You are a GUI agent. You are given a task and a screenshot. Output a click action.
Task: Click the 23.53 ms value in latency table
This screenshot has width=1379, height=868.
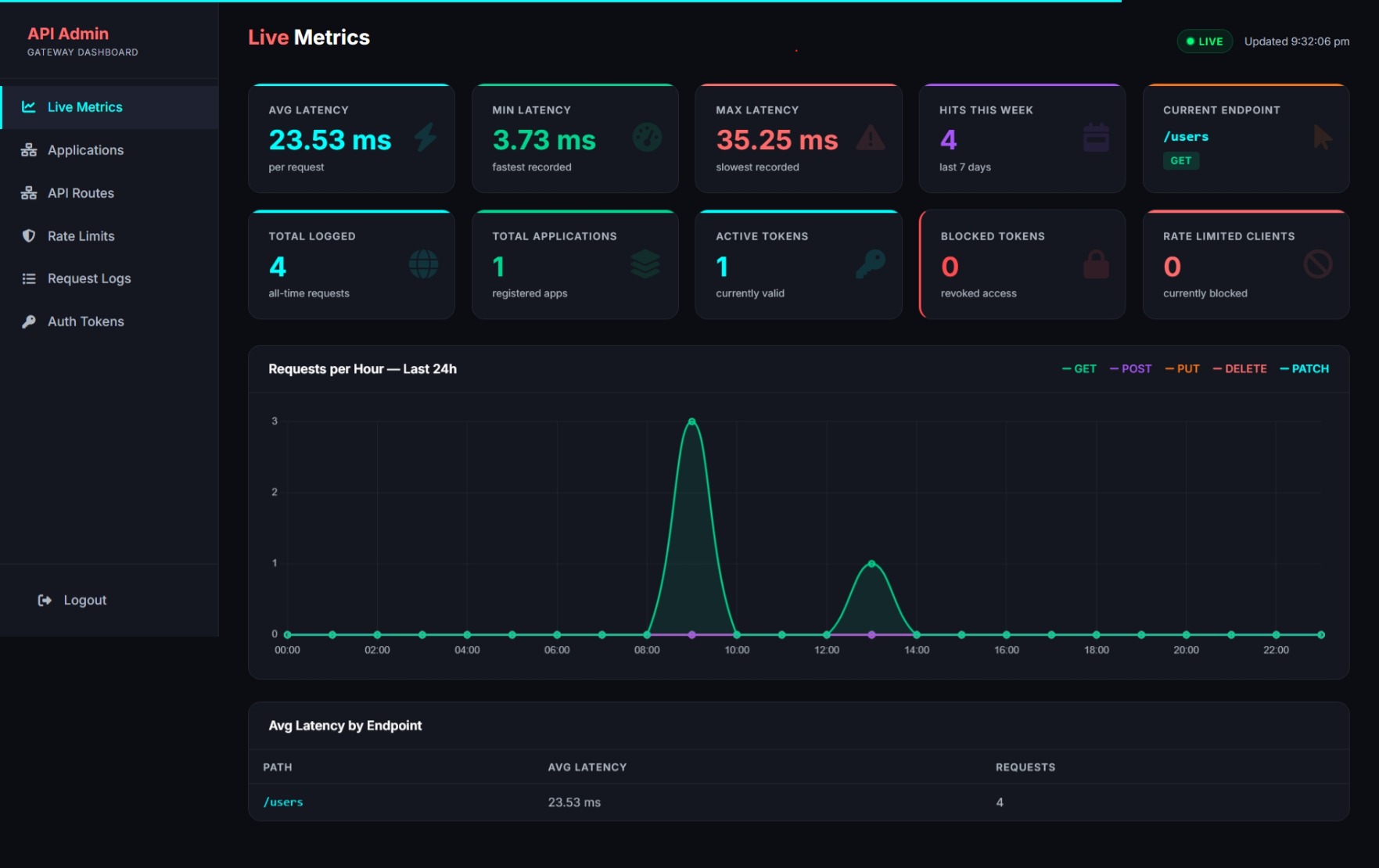click(574, 802)
